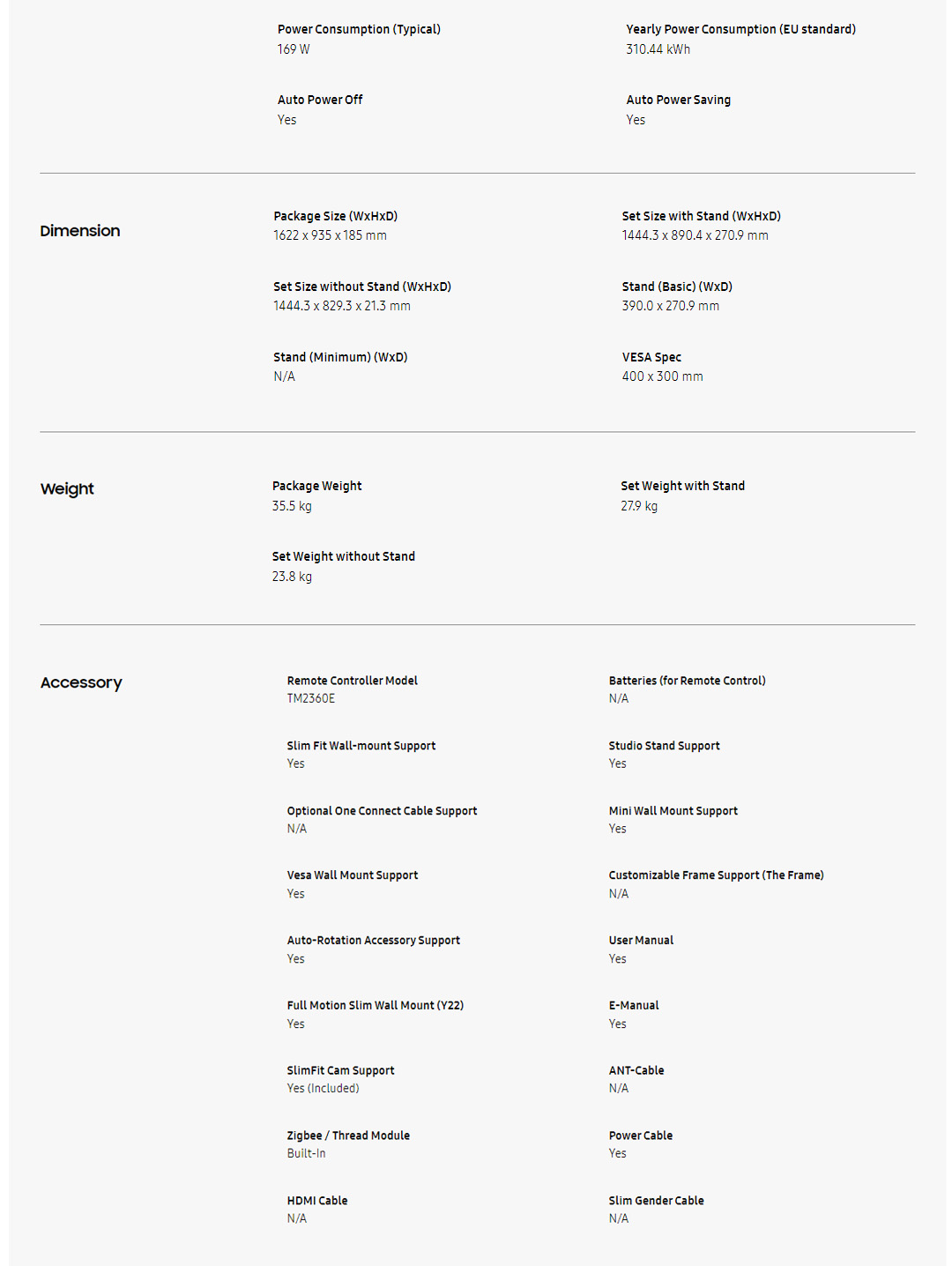952x1266 pixels.
Task: Click the Weight section heading
Action: point(67,489)
